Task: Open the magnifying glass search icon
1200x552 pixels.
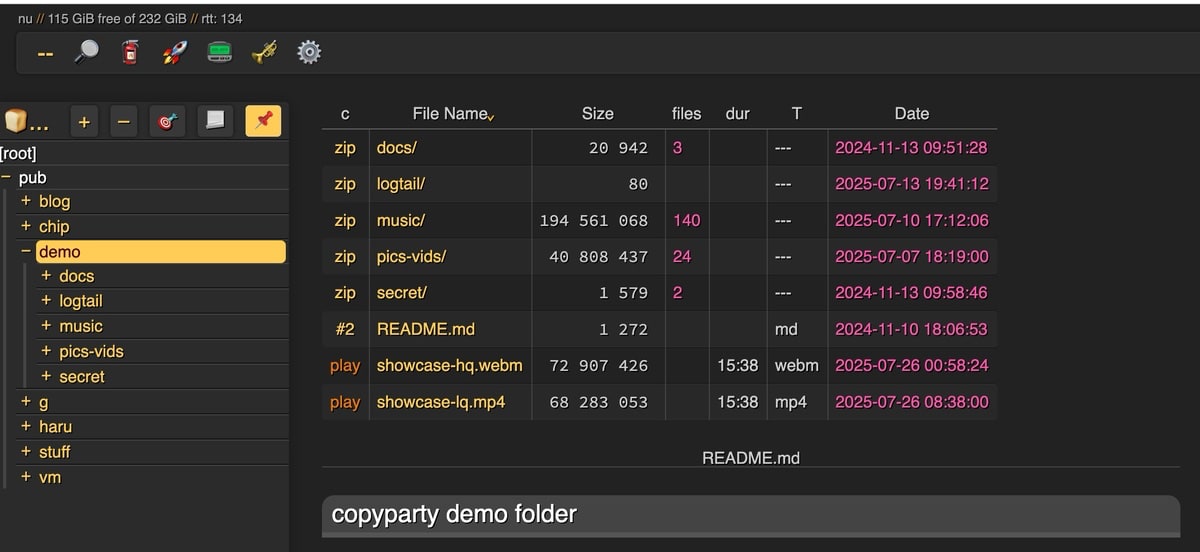Action: tap(87, 52)
